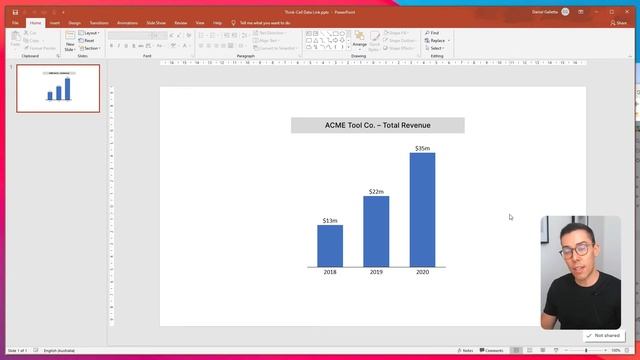Select the 2018 chart bar

pos(330,246)
